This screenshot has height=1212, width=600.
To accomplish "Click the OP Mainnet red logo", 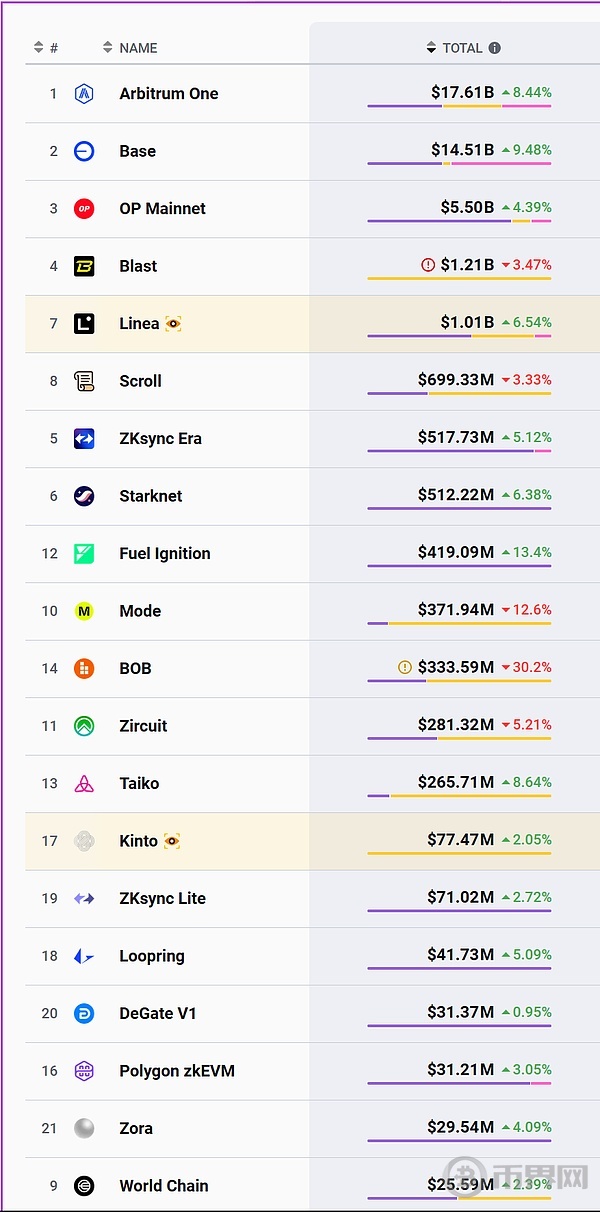I will (84, 209).
